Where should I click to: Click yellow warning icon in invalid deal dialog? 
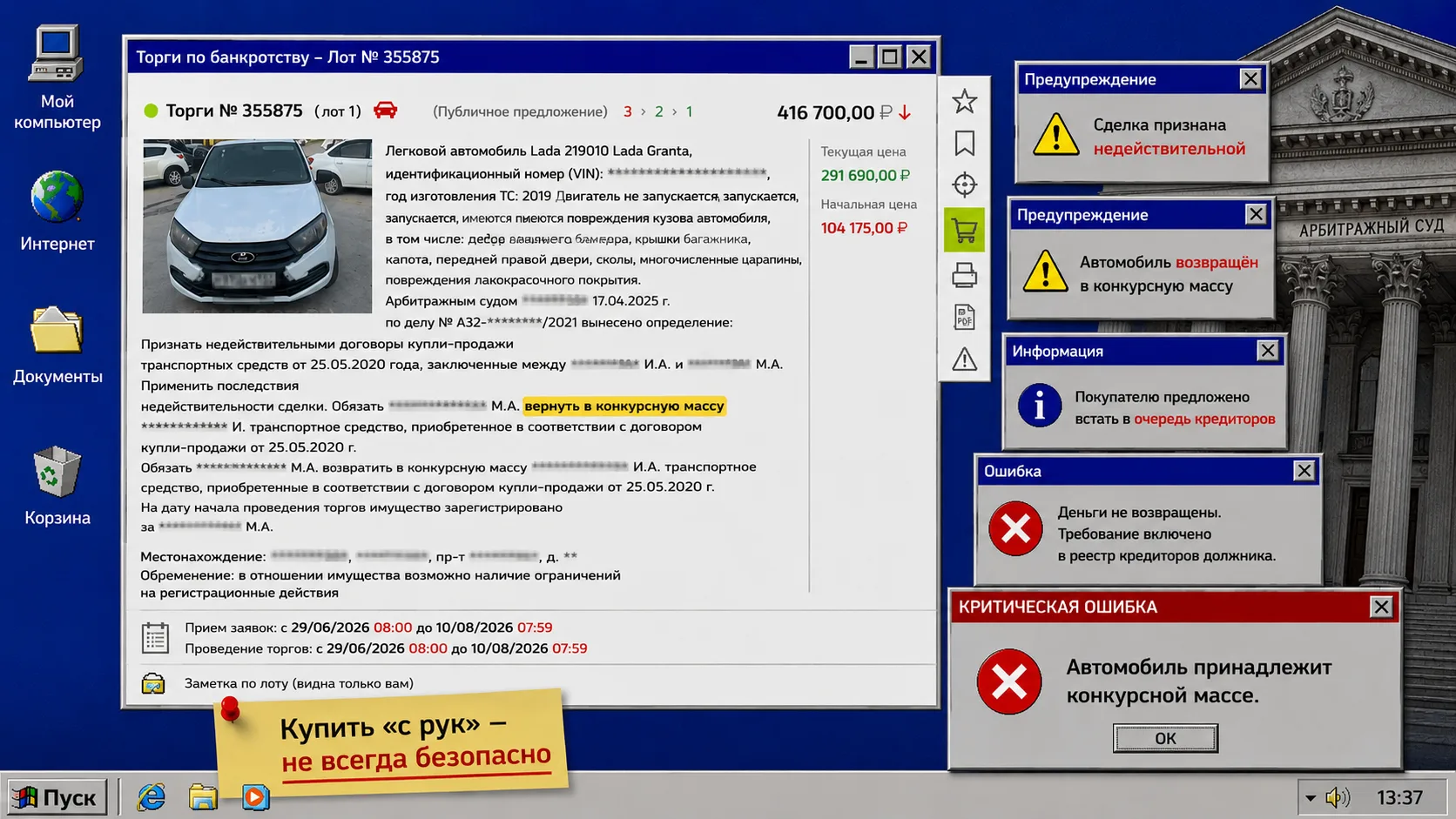(1055, 136)
